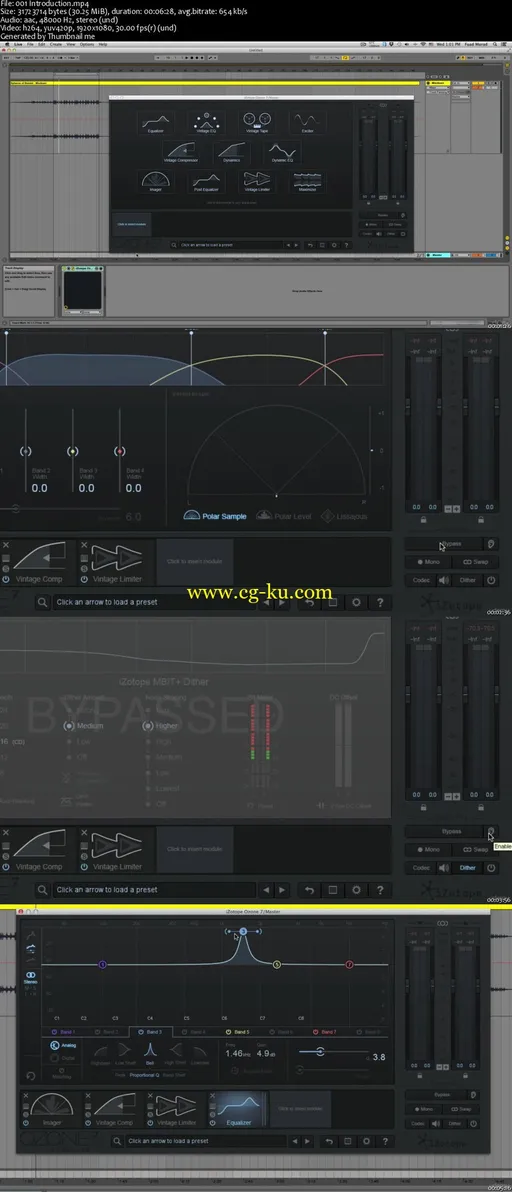Choose the Maximizer module icon
The image size is (512, 1192).
tap(308, 182)
